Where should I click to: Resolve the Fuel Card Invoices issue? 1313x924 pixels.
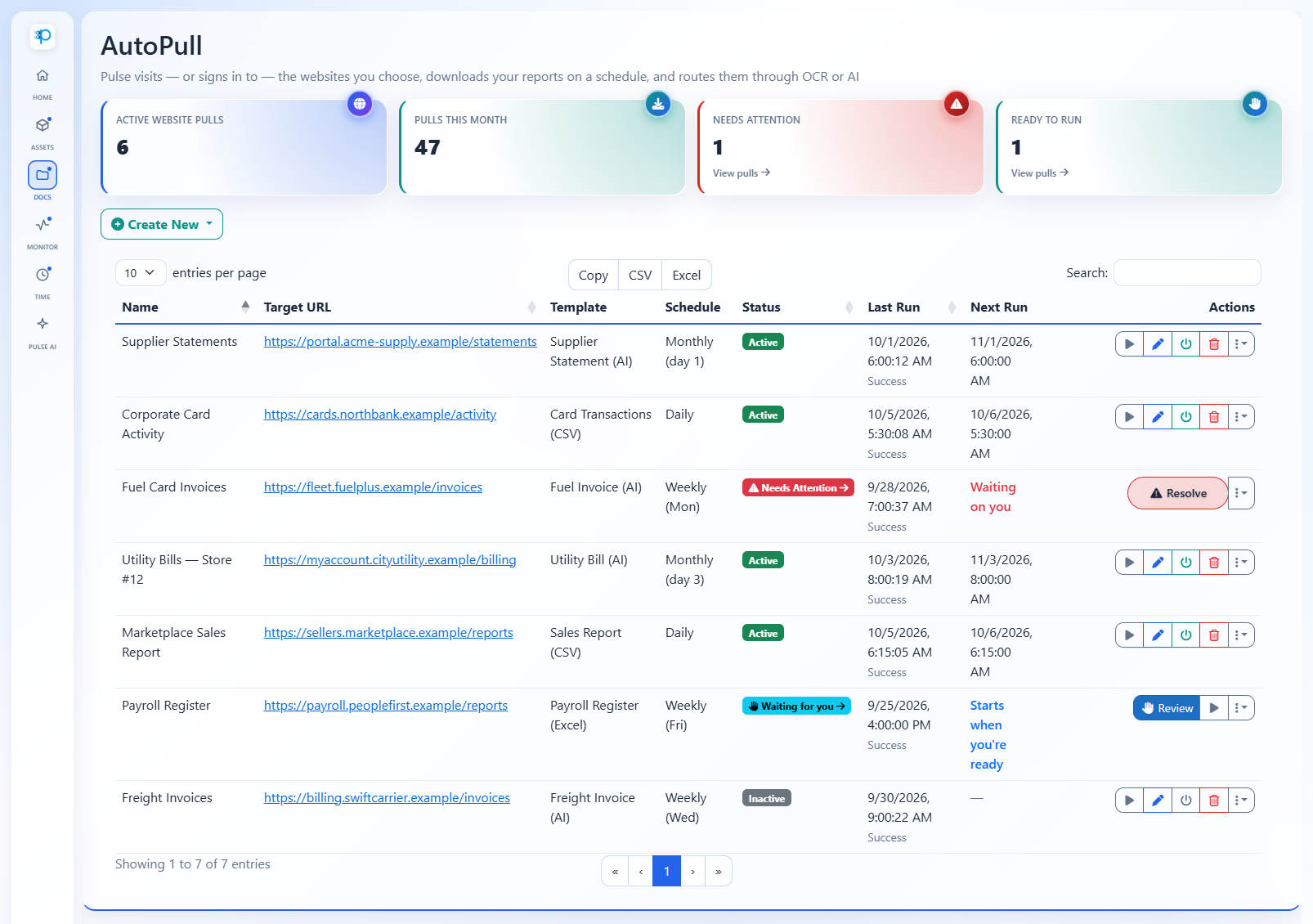1178,493
